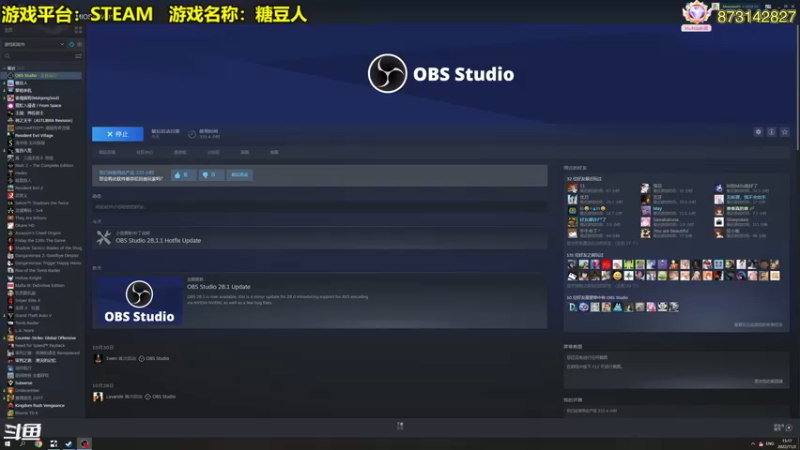The width and height of the screenshot is (800, 450).
Task: Open Windows Start menu button
Action: [x=7, y=444]
